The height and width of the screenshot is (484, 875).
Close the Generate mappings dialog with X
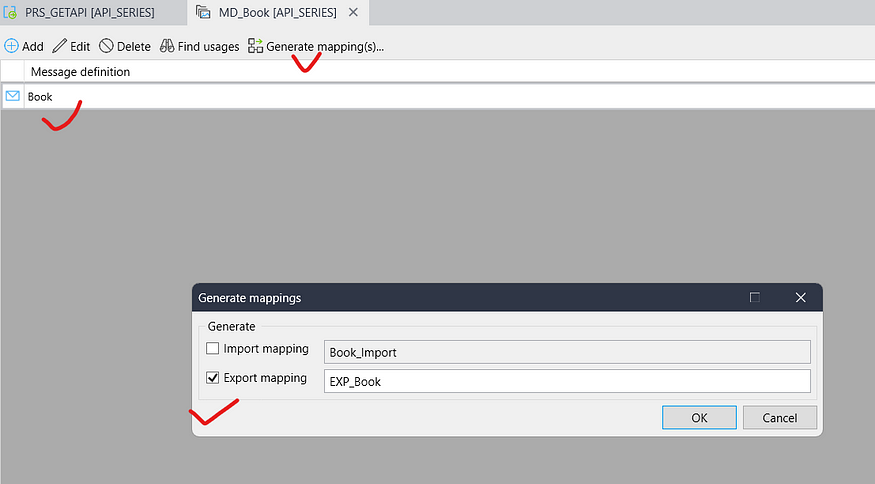(800, 297)
